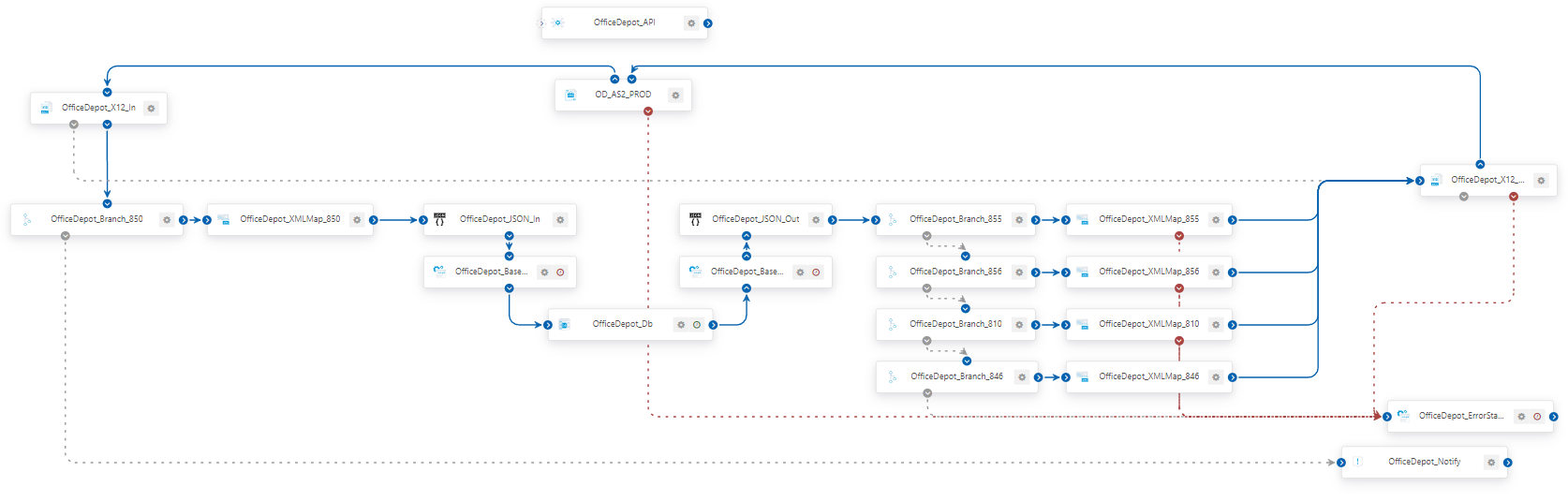Open settings gear on OfficeDepot_Db
This screenshot has height=501, width=1568.
tap(681, 325)
